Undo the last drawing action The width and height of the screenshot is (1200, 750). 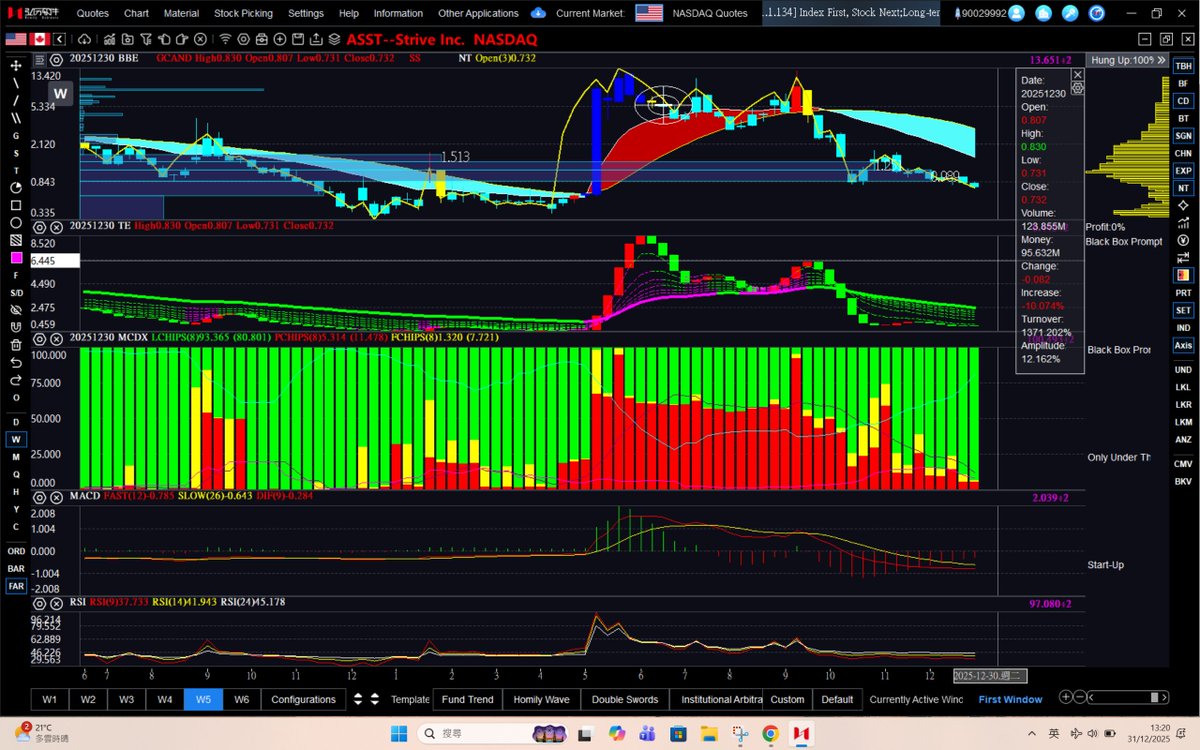[x=16, y=363]
